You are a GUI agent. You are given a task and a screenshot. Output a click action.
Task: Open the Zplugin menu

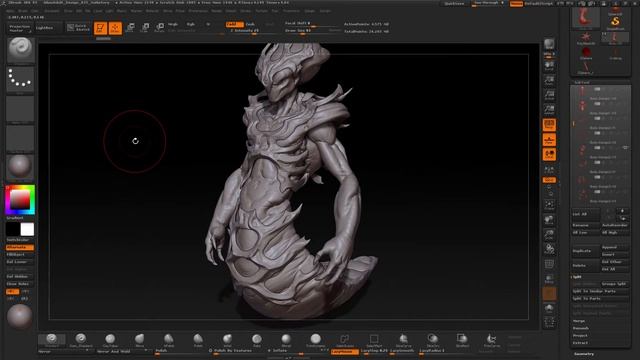[310, 11]
